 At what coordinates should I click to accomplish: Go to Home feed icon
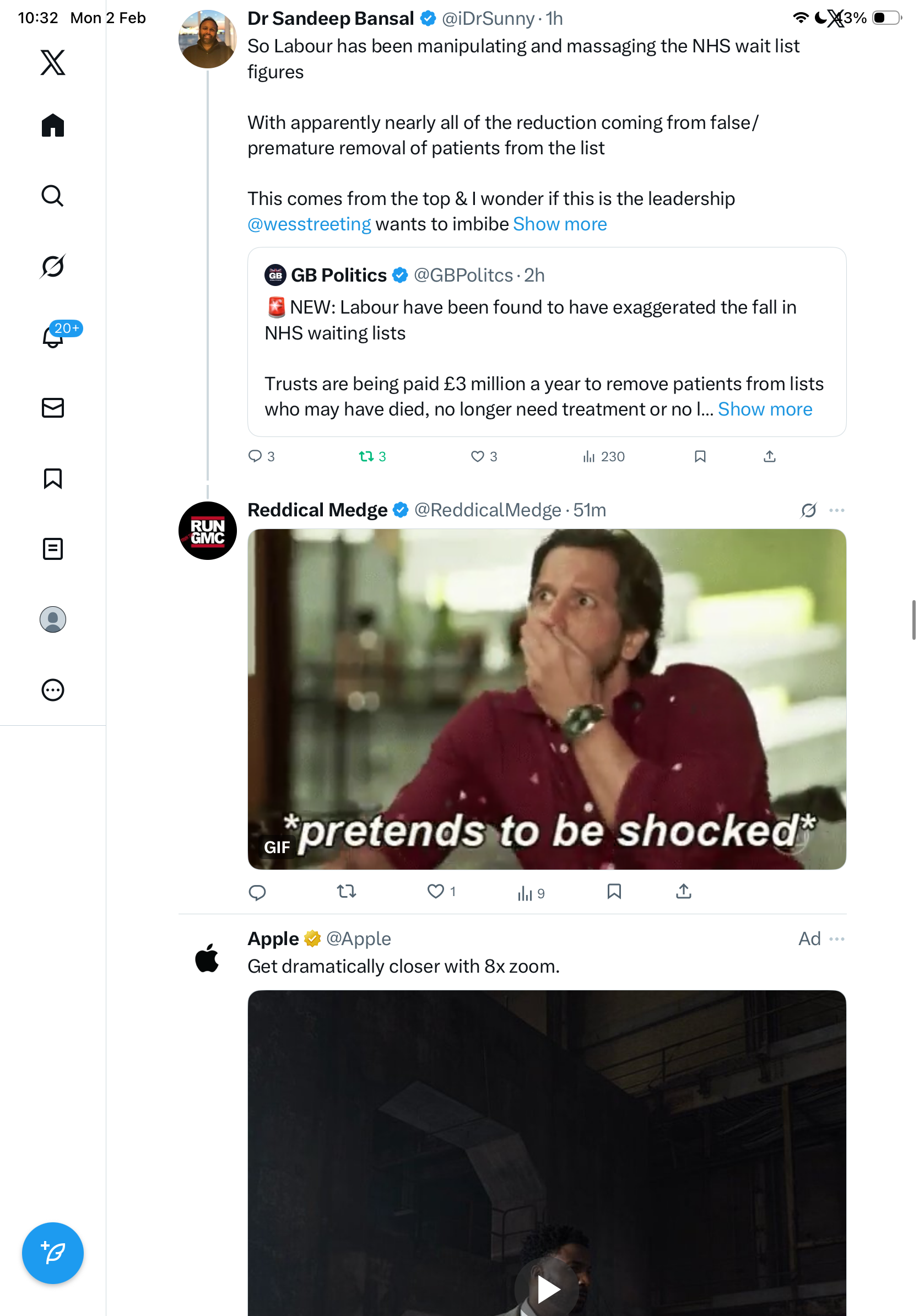click(x=53, y=125)
